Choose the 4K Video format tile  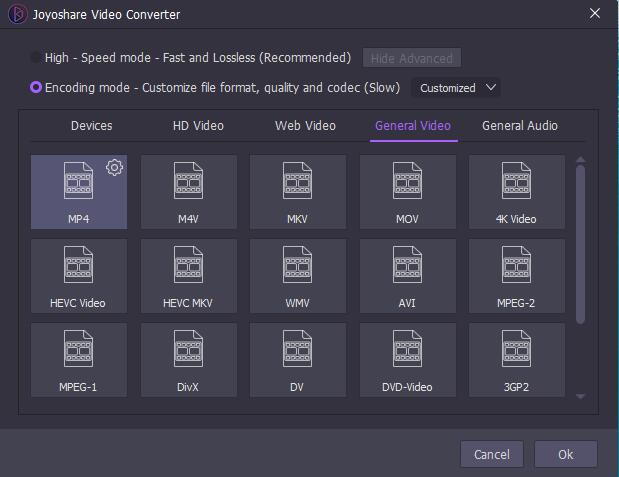coord(517,192)
